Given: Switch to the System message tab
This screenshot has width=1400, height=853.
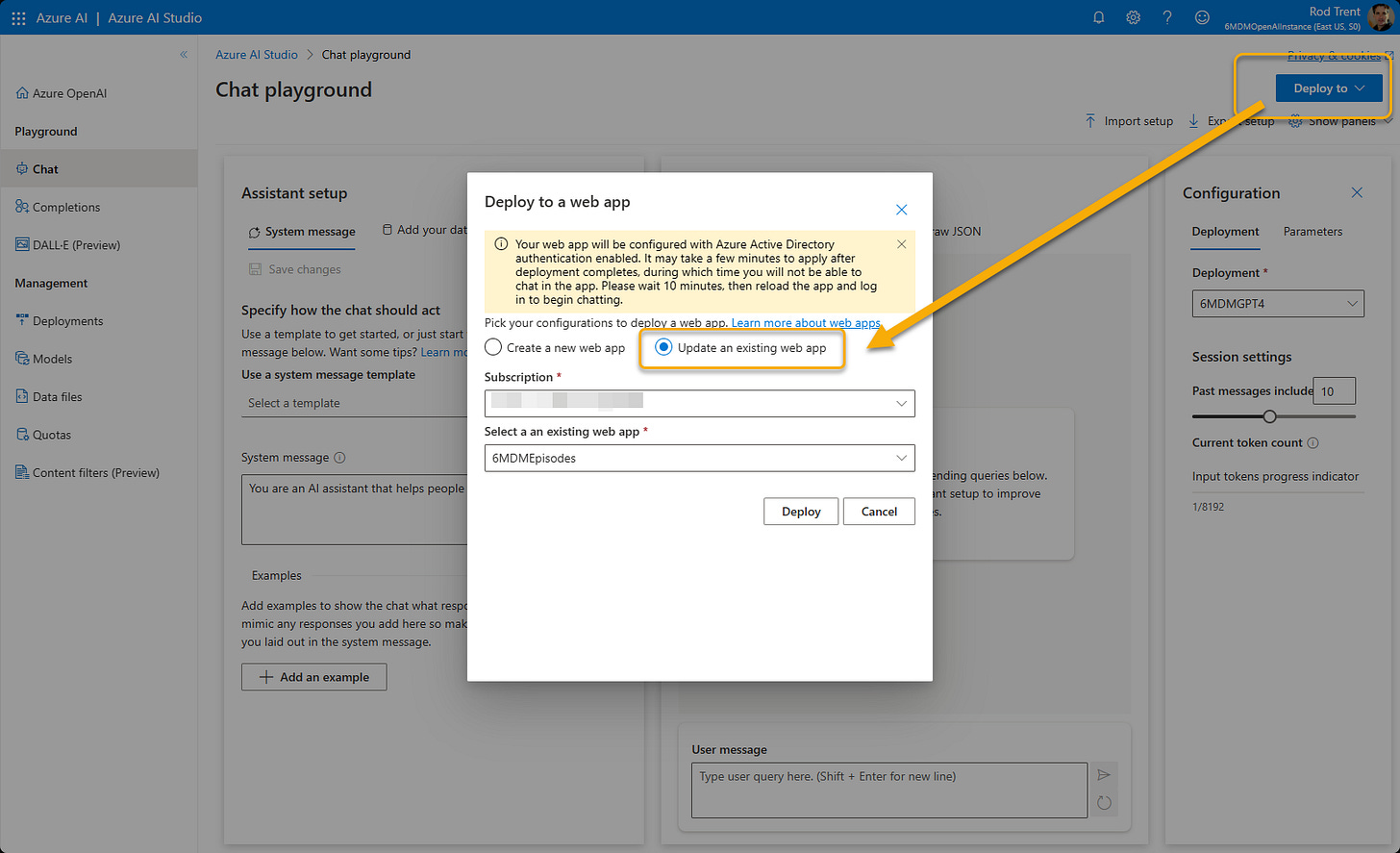Looking at the screenshot, I should click(302, 232).
